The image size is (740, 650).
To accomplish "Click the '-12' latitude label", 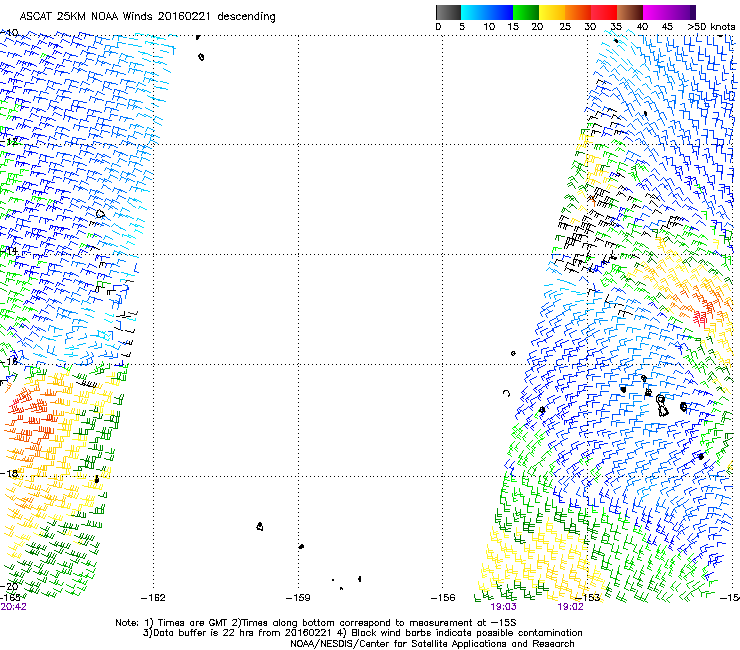I will click(x=9, y=142).
